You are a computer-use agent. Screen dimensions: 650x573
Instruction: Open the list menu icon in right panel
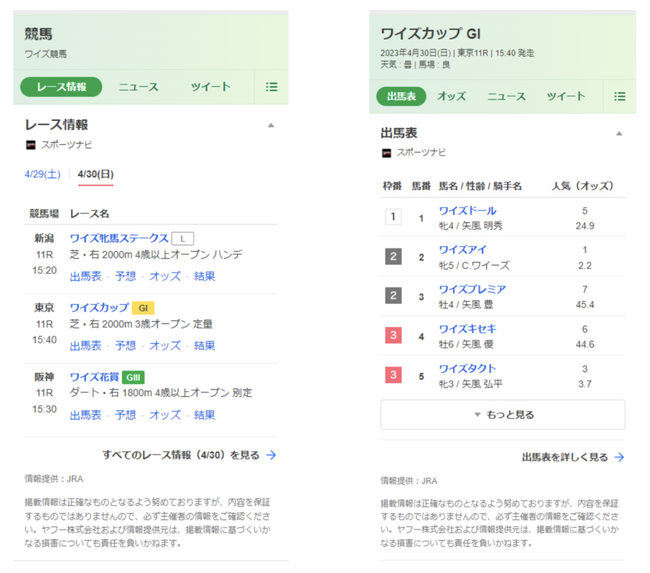point(619,97)
